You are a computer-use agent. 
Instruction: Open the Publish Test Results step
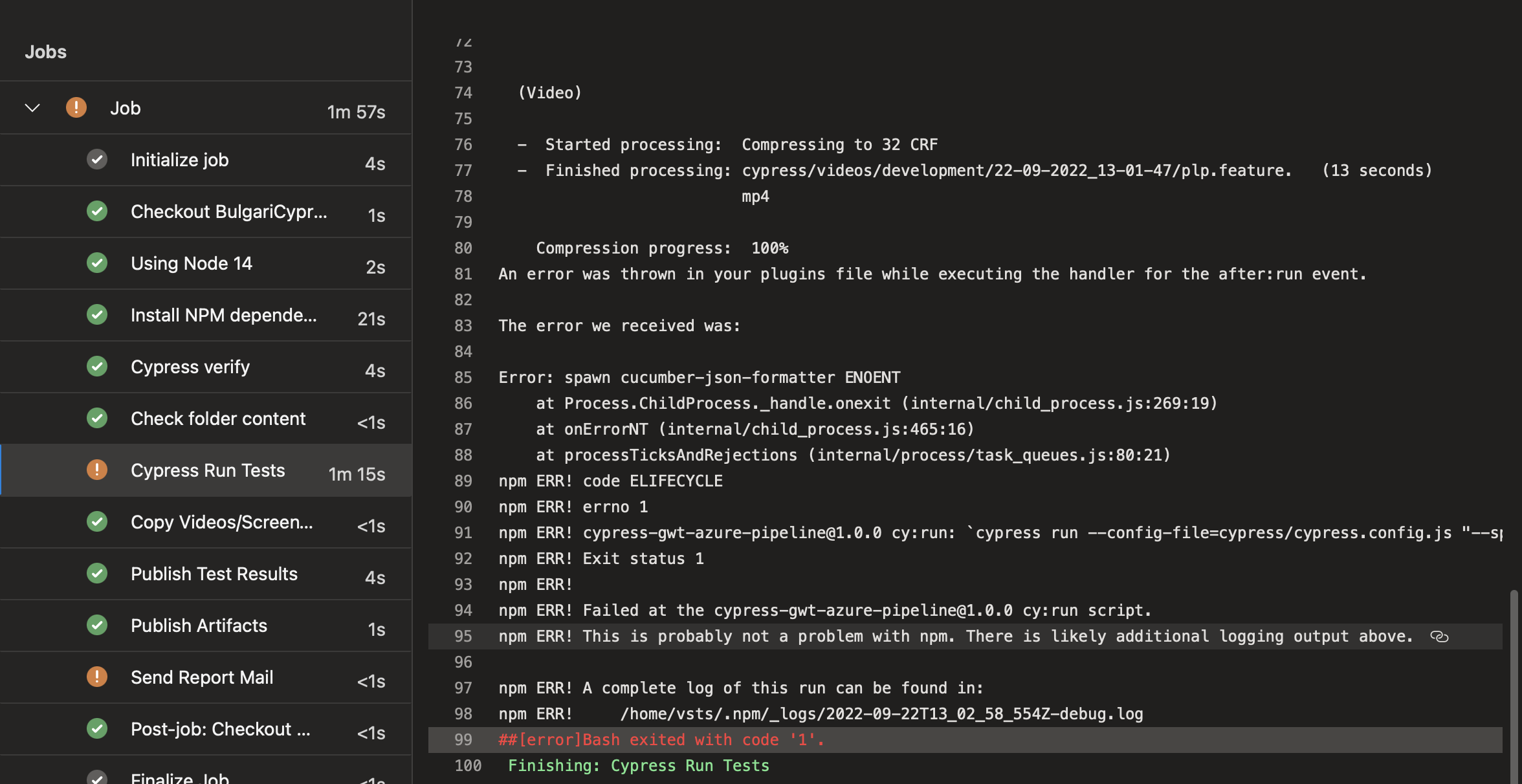pos(214,573)
